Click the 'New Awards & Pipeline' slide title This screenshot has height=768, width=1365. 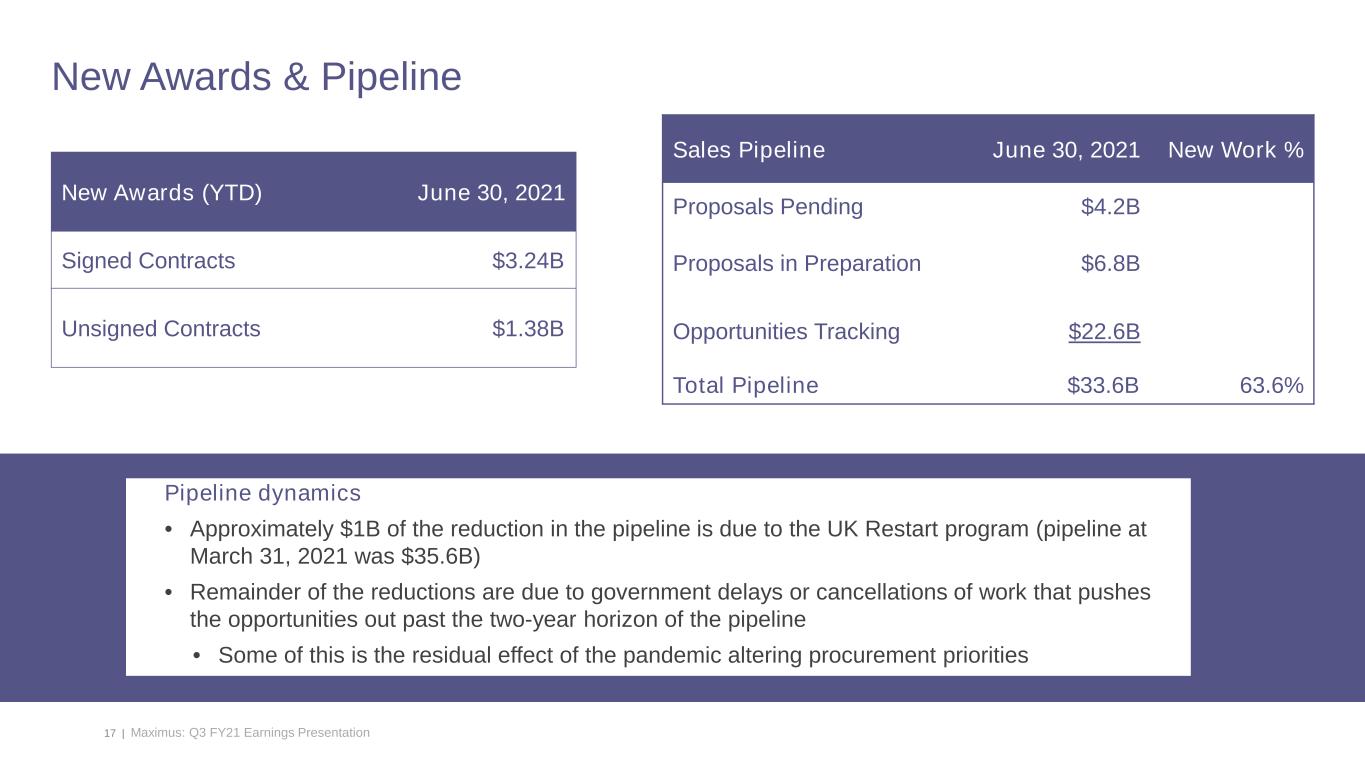coord(256,77)
